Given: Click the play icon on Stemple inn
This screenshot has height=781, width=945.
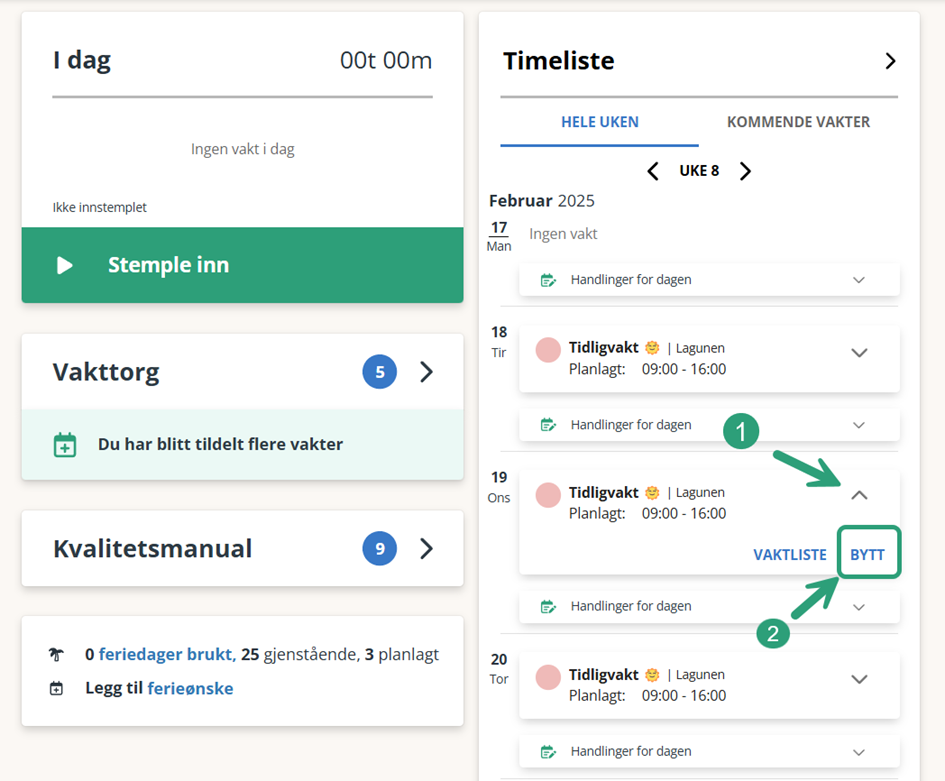Looking at the screenshot, I should [x=64, y=265].
